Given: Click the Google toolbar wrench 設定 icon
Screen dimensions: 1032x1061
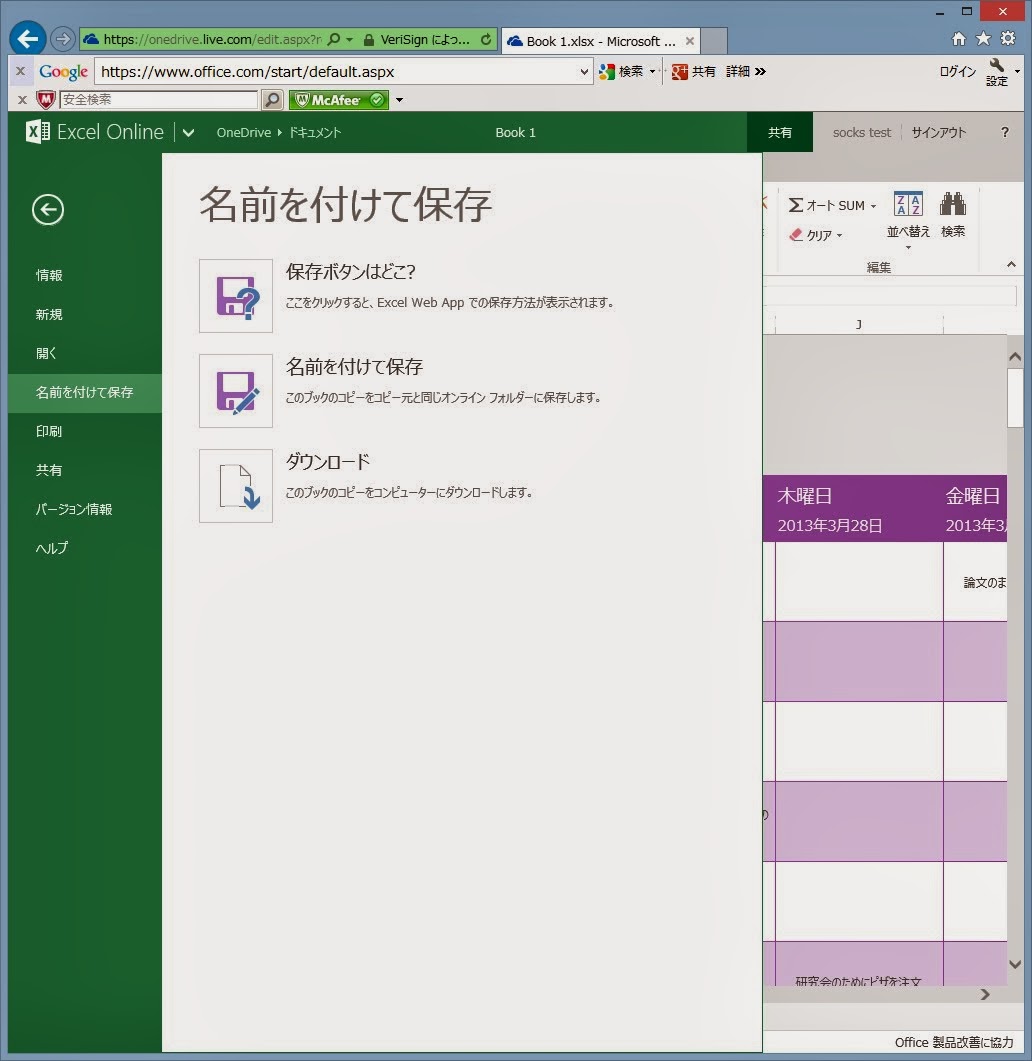Looking at the screenshot, I should pos(997,72).
